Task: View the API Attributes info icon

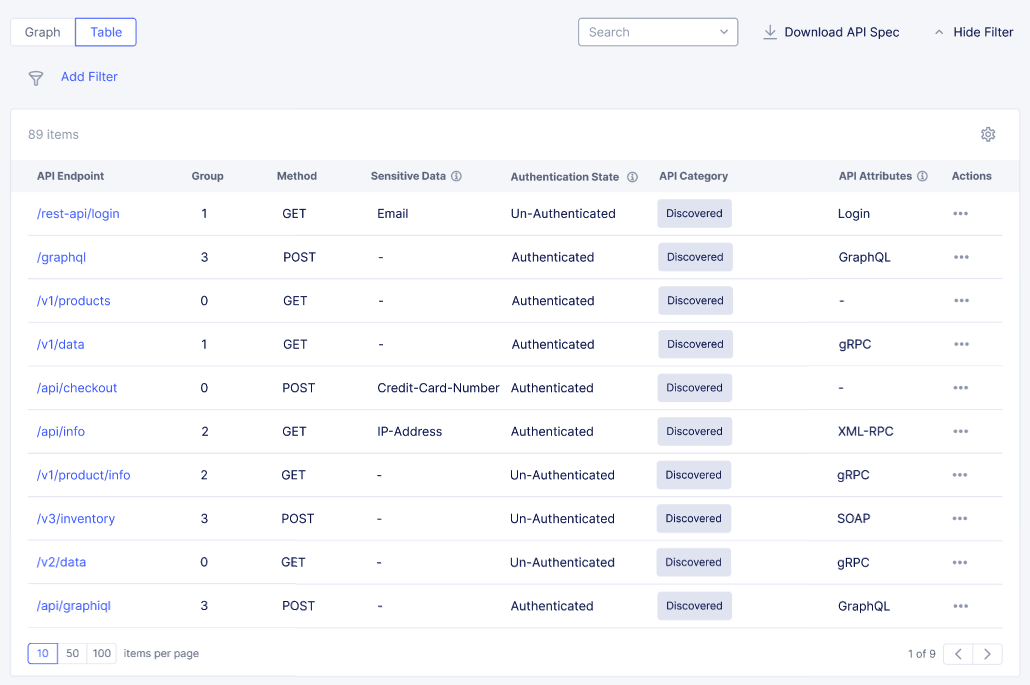Action: [921, 175]
